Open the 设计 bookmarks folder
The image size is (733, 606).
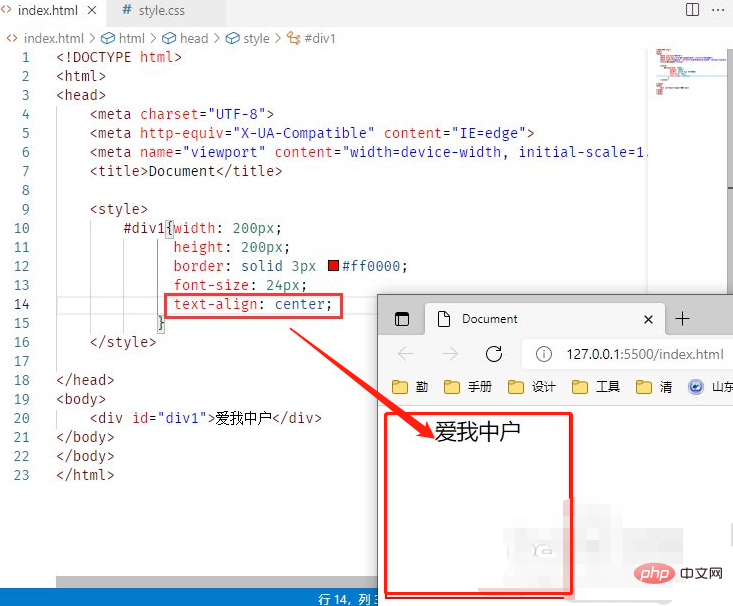pyautogui.click(x=532, y=387)
